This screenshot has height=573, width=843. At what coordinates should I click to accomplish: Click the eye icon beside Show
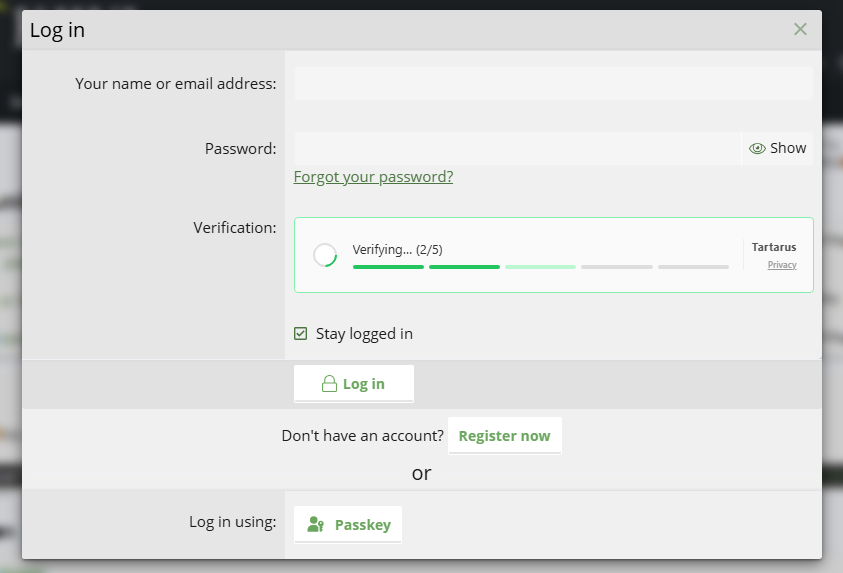[757, 148]
